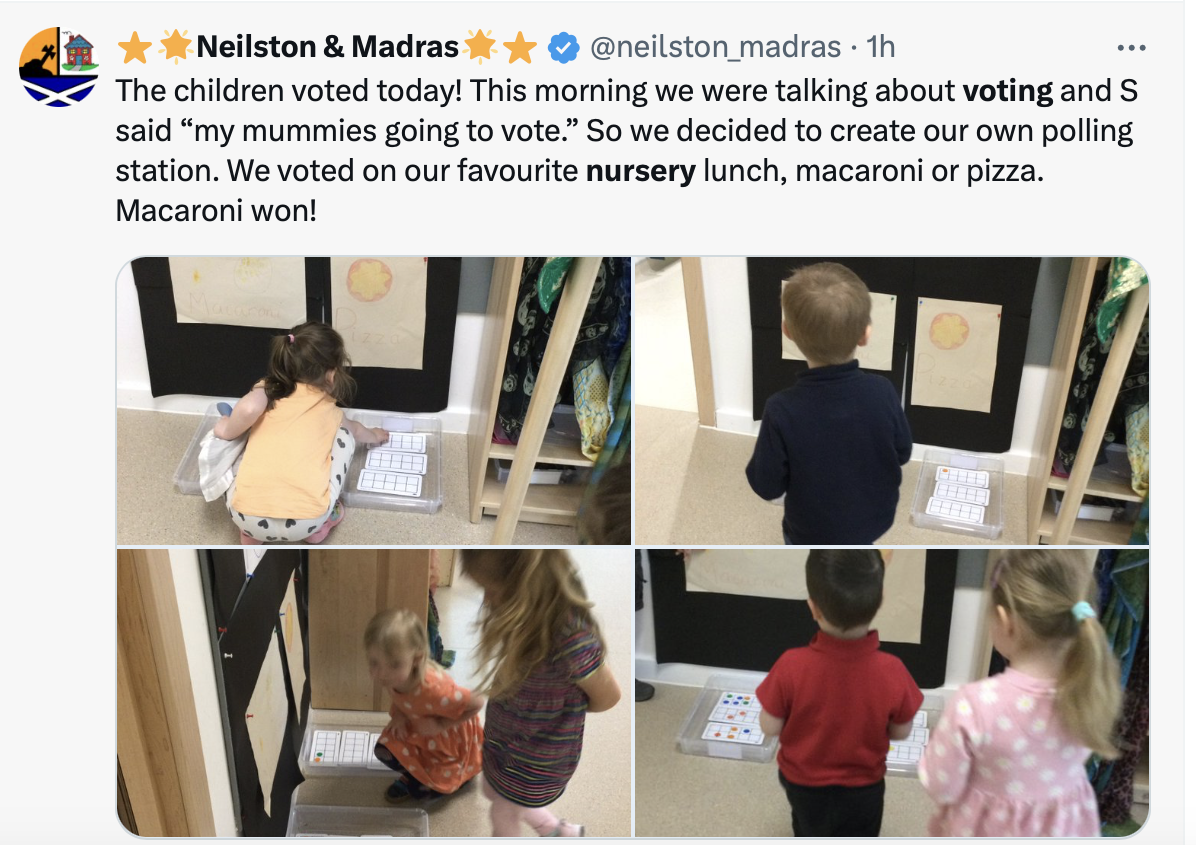Click the voting tray beside navy jumper boy
The width and height of the screenshot is (1196, 845).
[958, 493]
